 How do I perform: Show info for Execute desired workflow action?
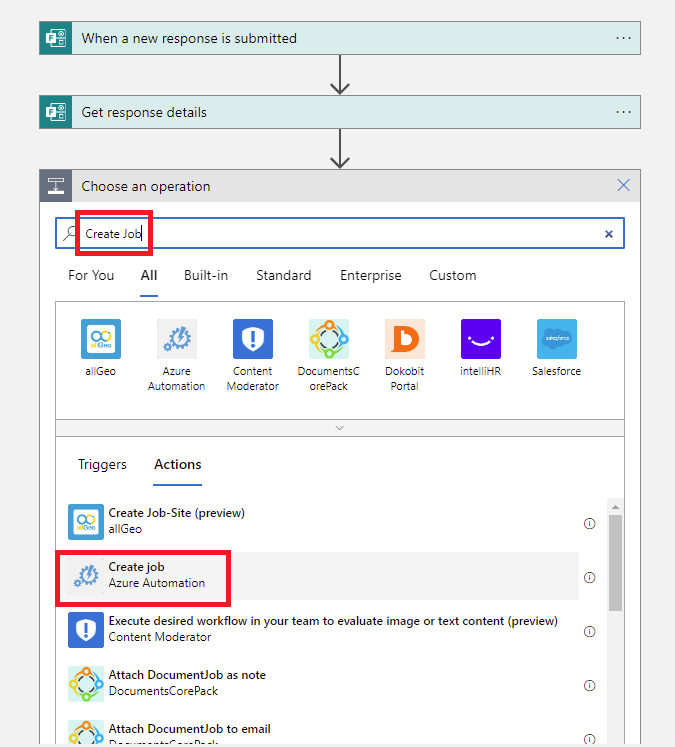coord(589,631)
